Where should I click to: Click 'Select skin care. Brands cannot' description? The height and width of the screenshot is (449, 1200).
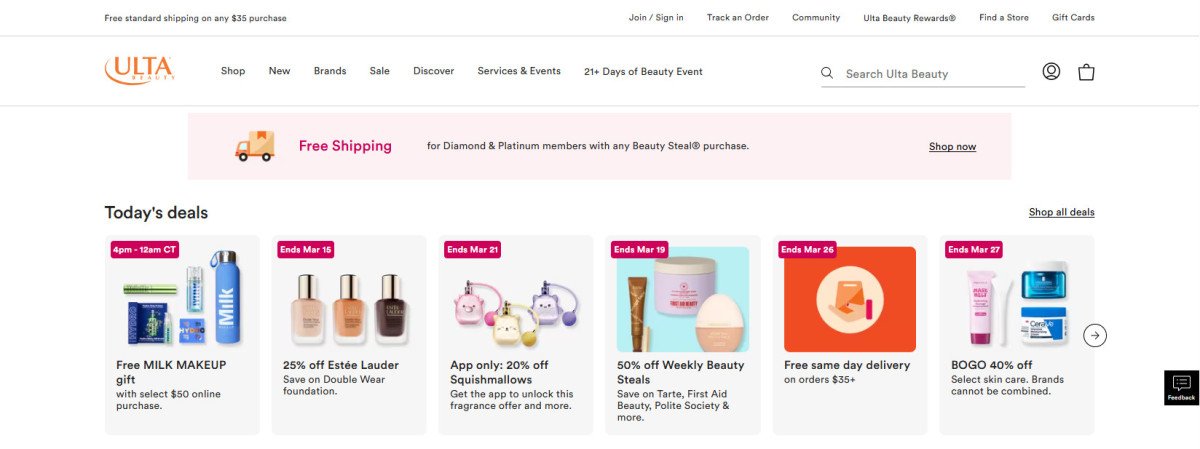(1008, 385)
